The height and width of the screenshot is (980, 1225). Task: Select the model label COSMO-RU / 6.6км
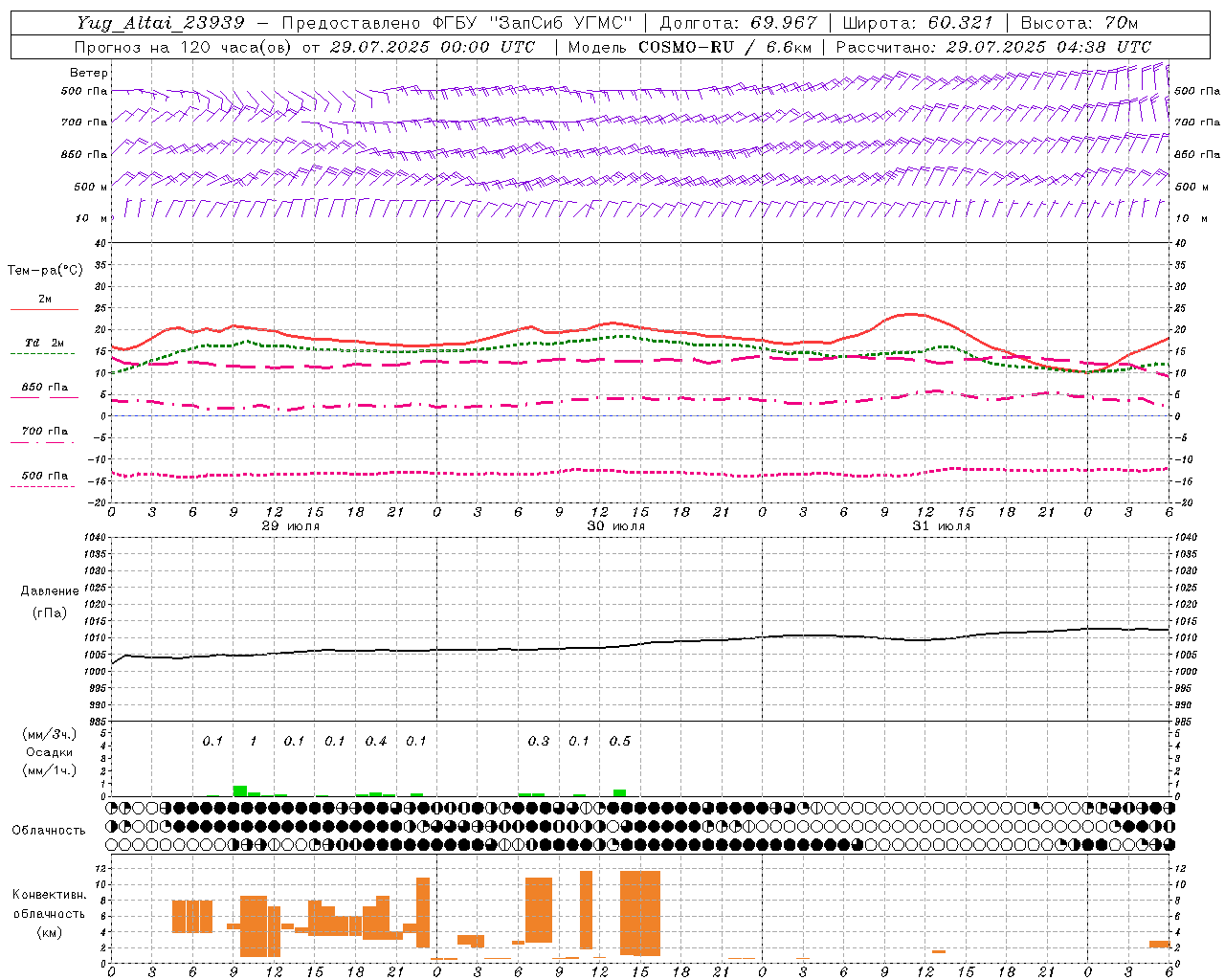click(x=724, y=47)
